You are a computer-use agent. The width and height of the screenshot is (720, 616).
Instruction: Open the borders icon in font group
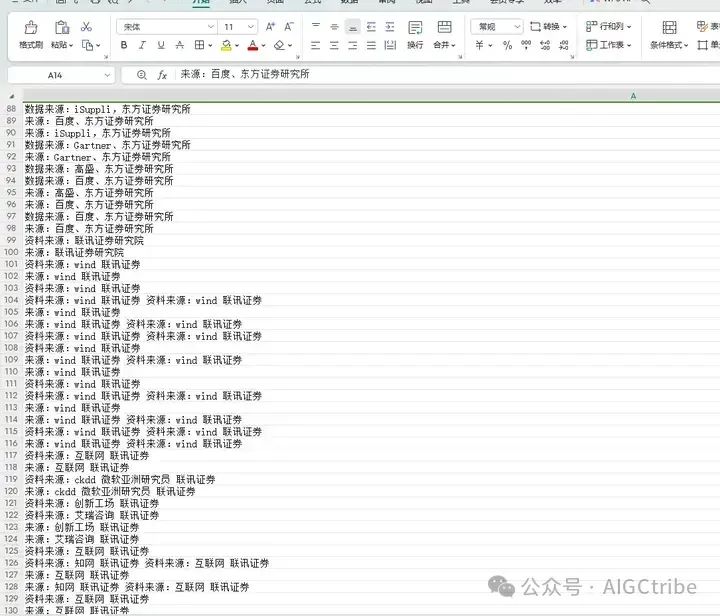click(199, 45)
